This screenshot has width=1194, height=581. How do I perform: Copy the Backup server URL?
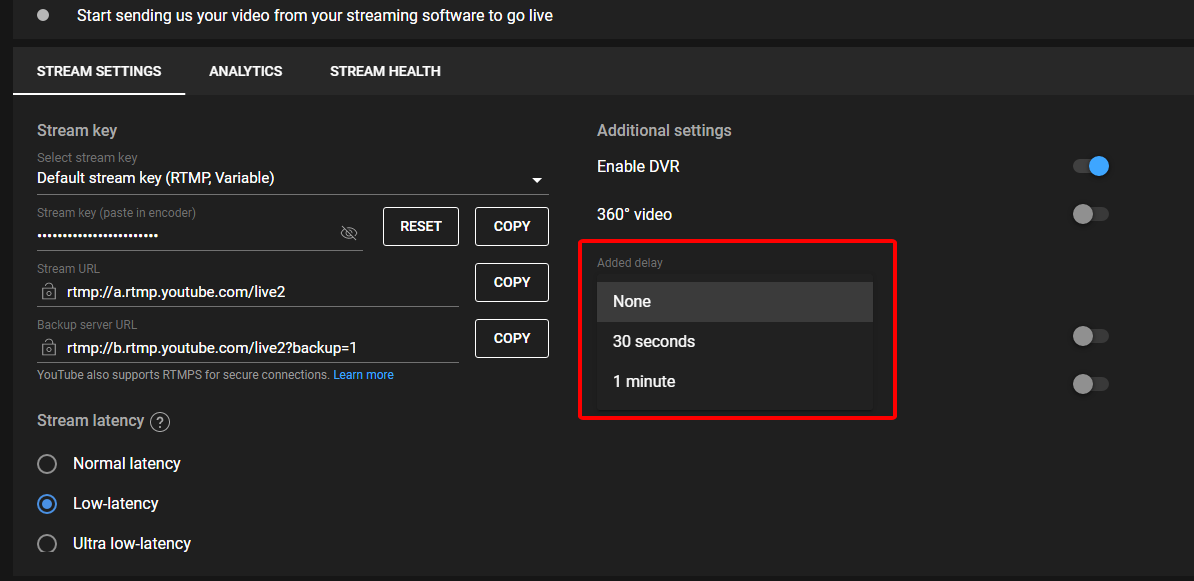[x=511, y=338]
